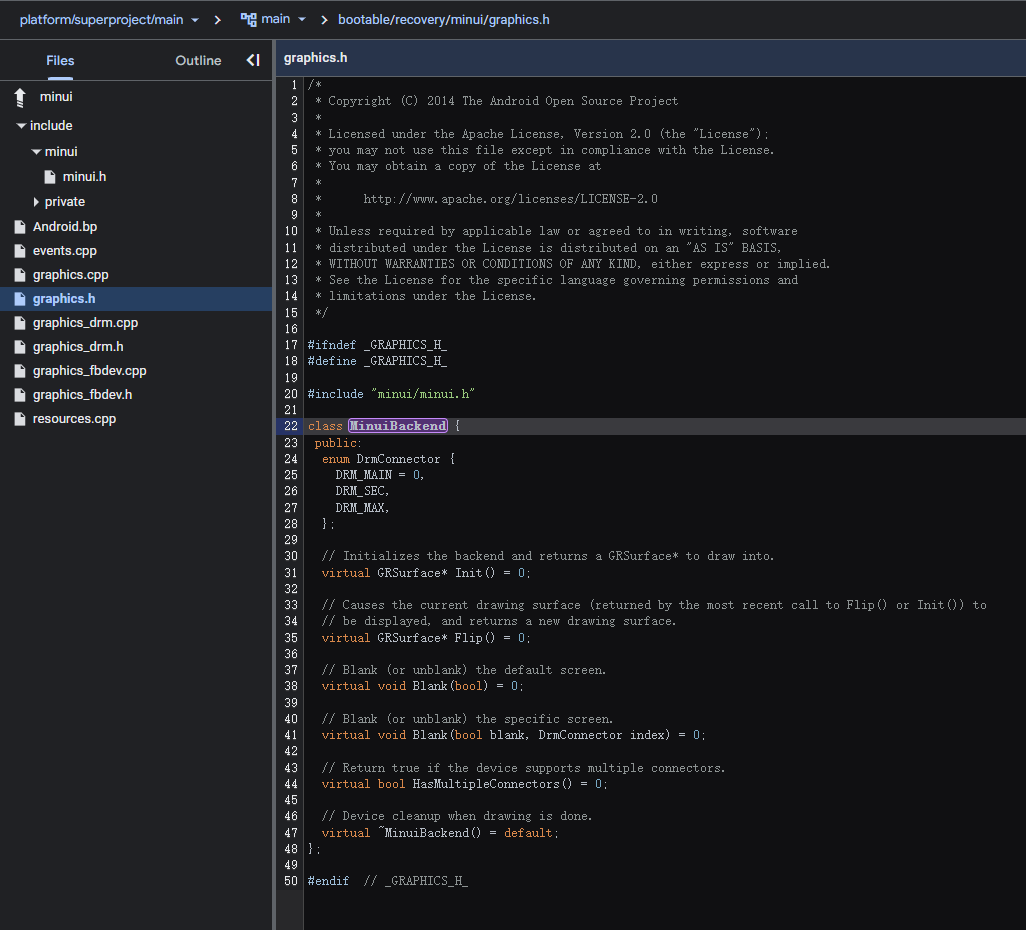The height and width of the screenshot is (930, 1026).
Task: Expand the private folder
Action: [x=36, y=202]
